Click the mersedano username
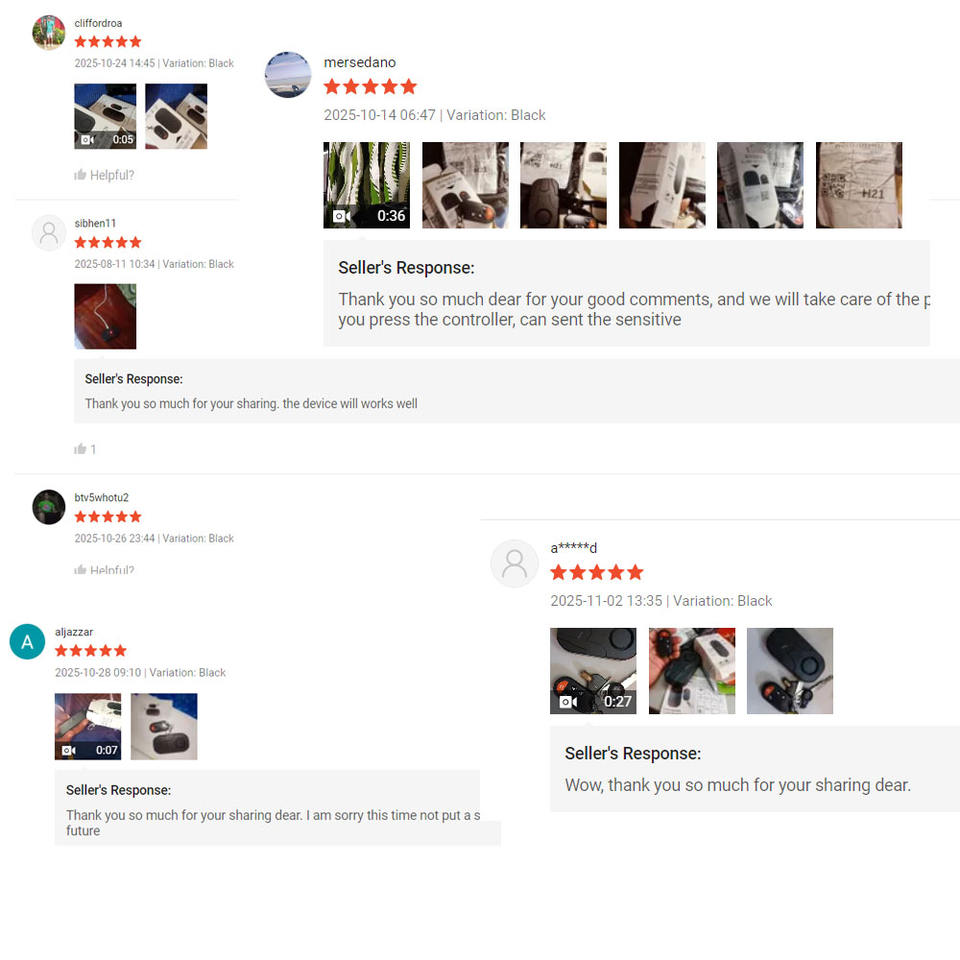Image resolution: width=960 pixels, height=960 pixels. (359, 62)
